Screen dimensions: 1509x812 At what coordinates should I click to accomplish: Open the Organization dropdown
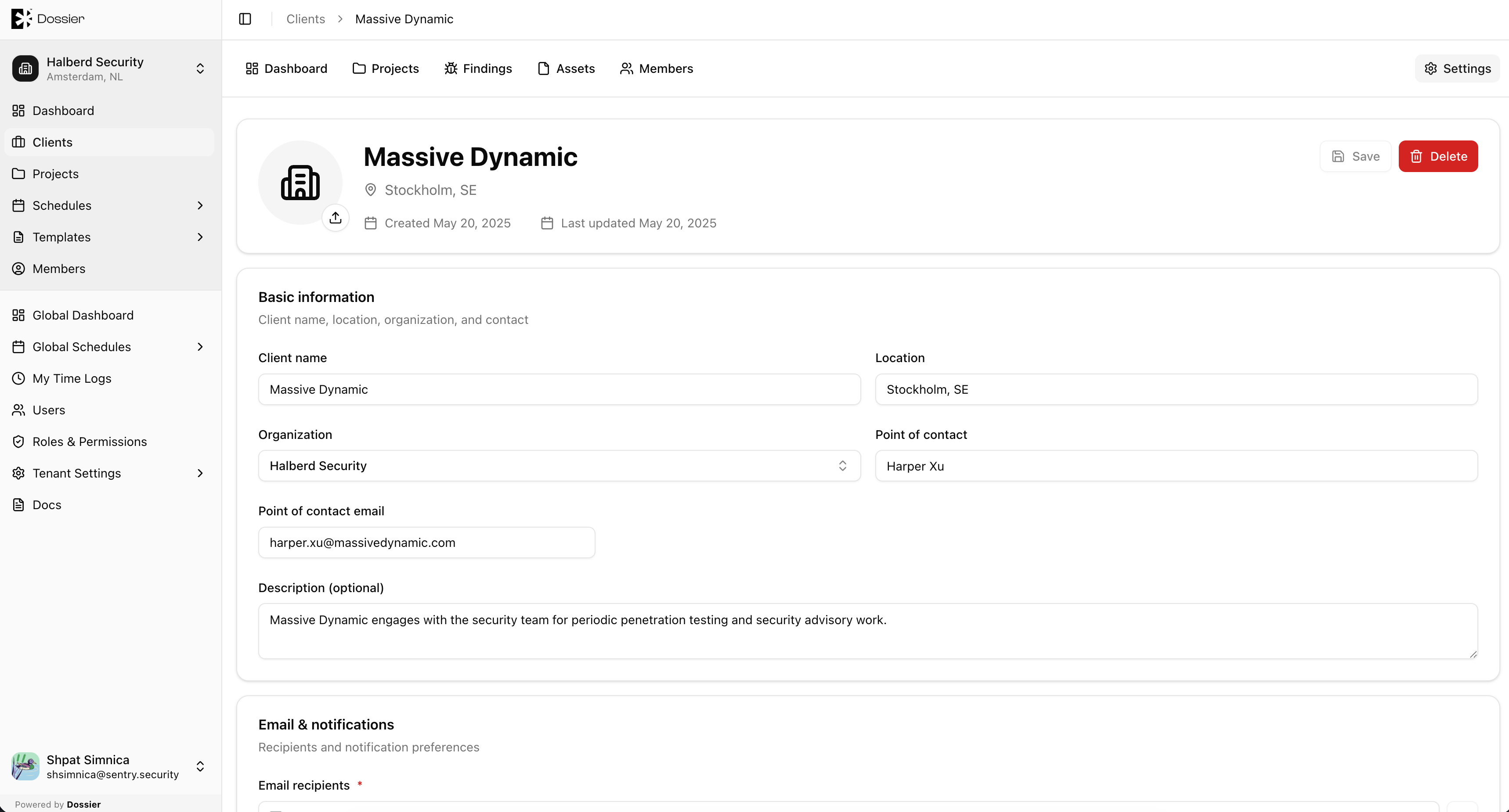pyautogui.click(x=560, y=466)
